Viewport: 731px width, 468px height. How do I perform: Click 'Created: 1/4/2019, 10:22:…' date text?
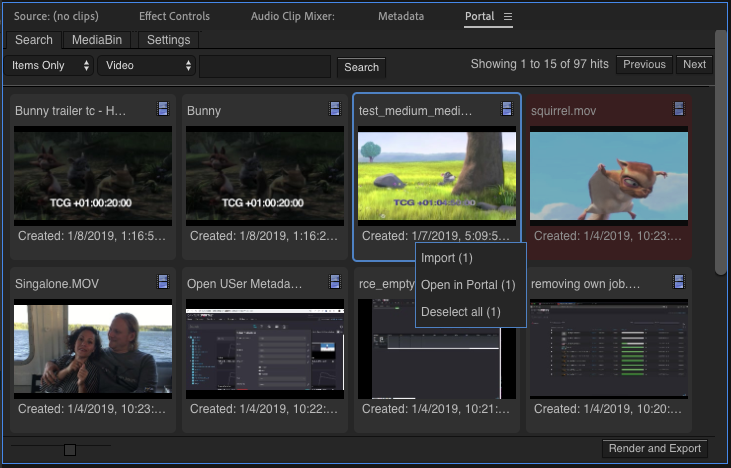(x=264, y=409)
